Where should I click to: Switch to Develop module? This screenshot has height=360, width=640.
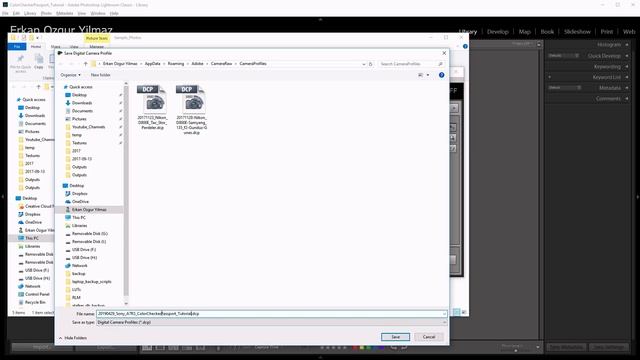click(x=498, y=32)
